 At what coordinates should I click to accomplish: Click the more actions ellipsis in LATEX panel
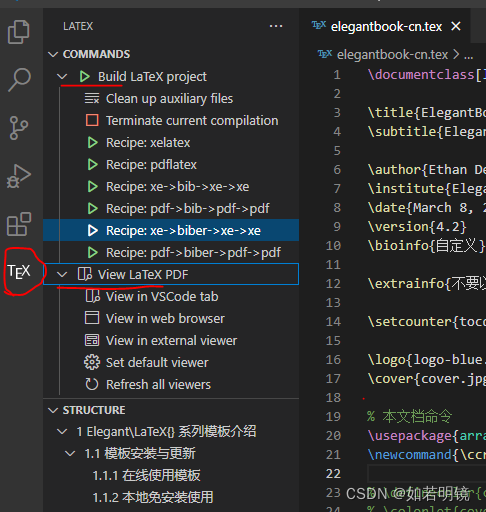276,26
